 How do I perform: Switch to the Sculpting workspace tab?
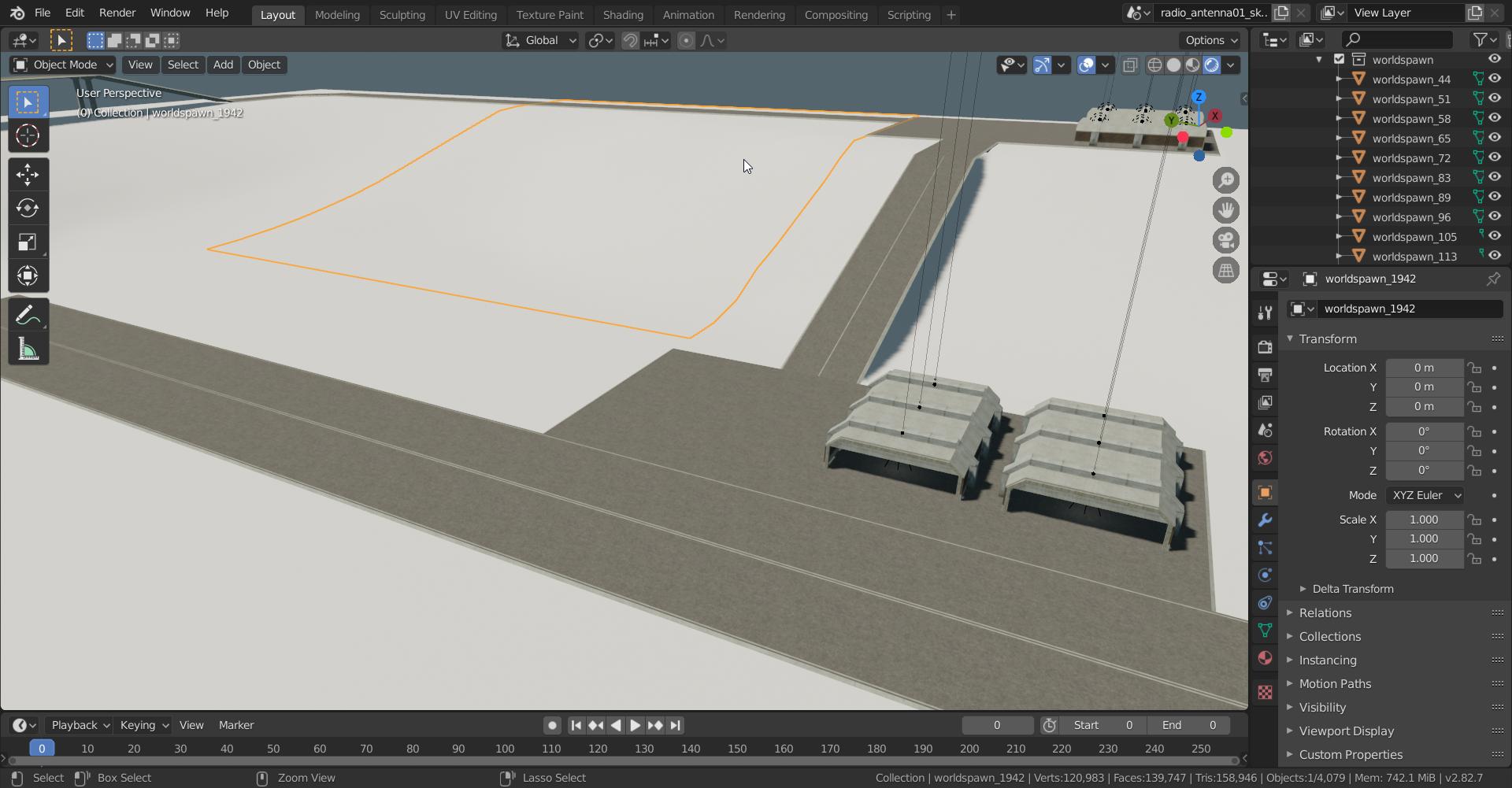402,14
